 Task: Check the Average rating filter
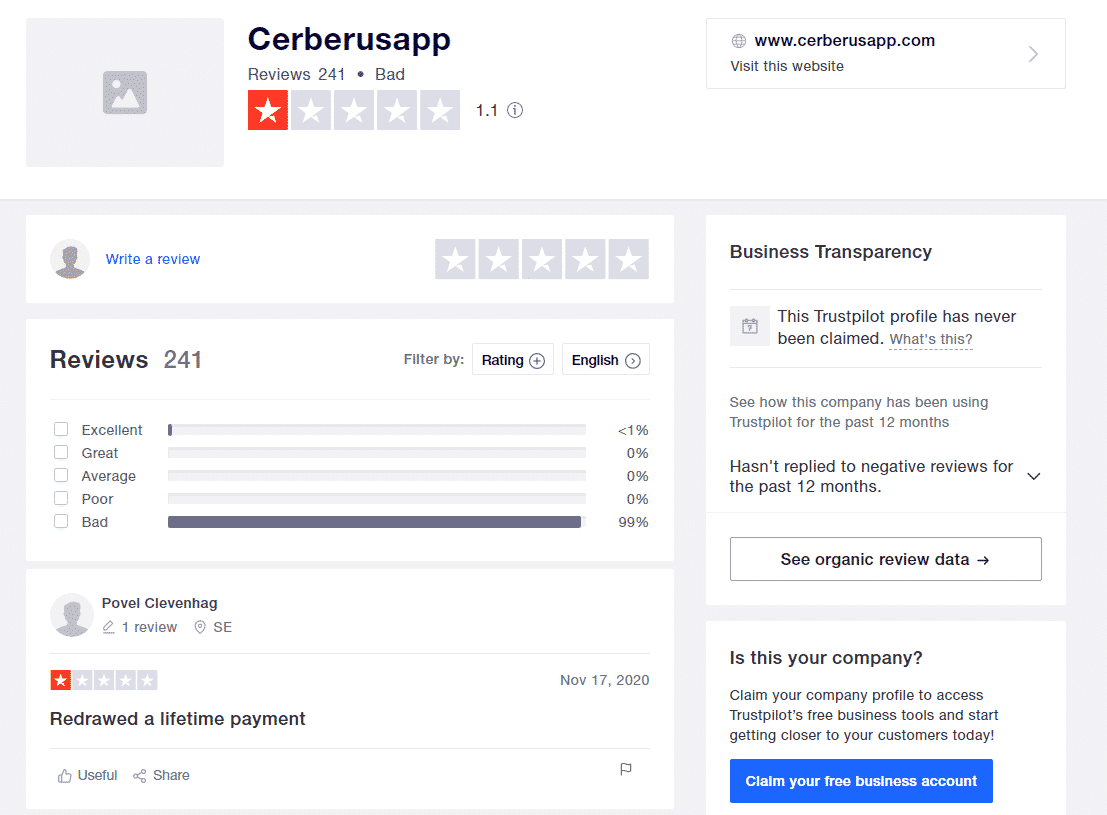(61, 475)
